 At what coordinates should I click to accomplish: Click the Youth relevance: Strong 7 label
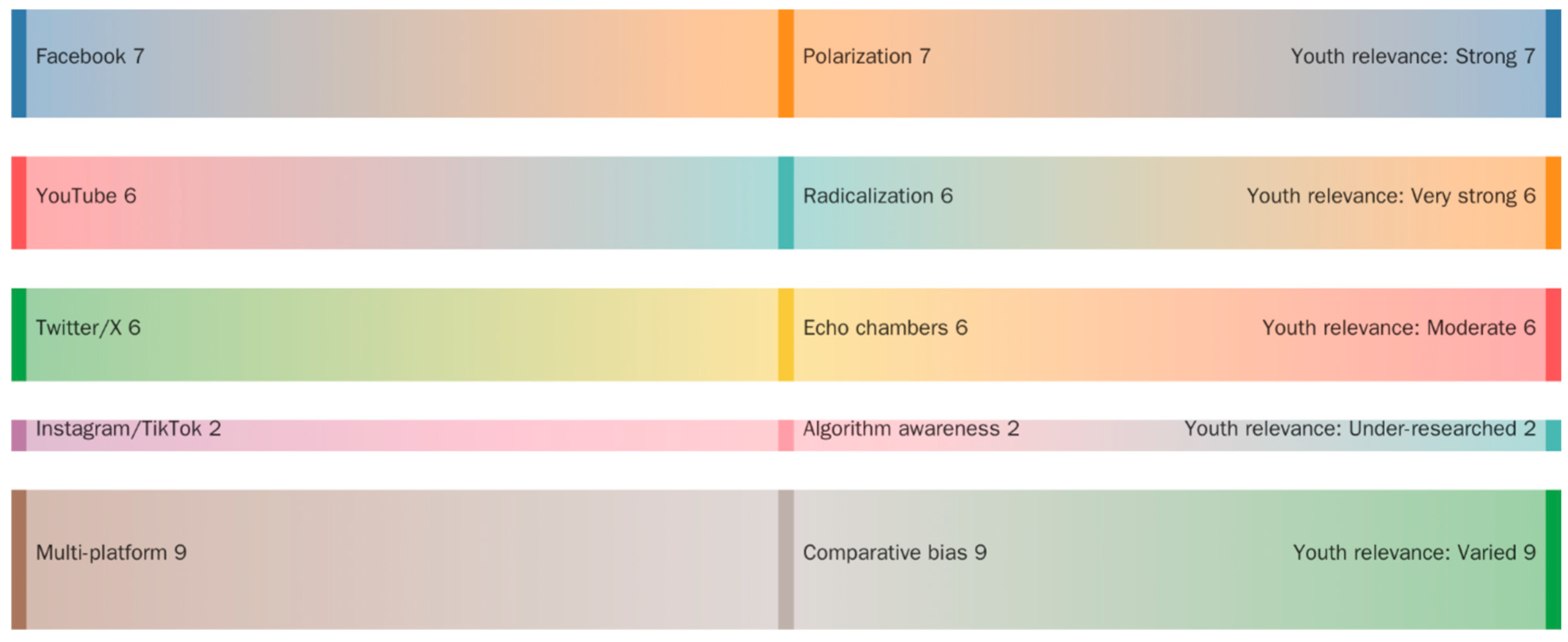pos(1412,56)
